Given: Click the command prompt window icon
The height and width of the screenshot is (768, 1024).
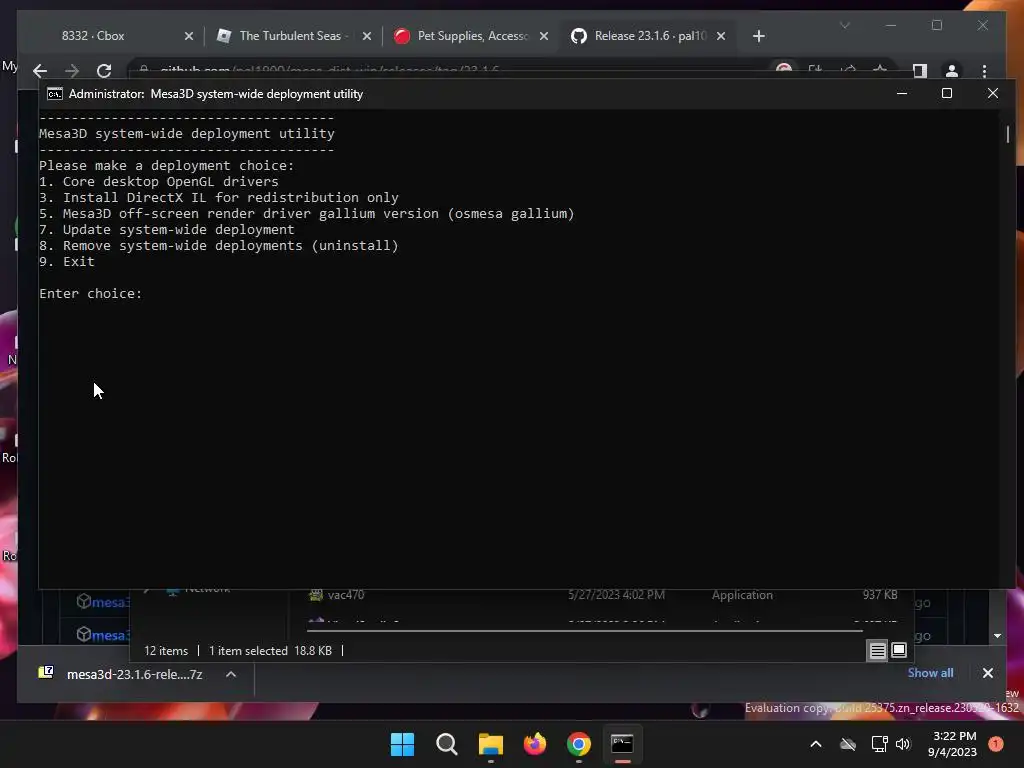Looking at the screenshot, I should tap(55, 94).
